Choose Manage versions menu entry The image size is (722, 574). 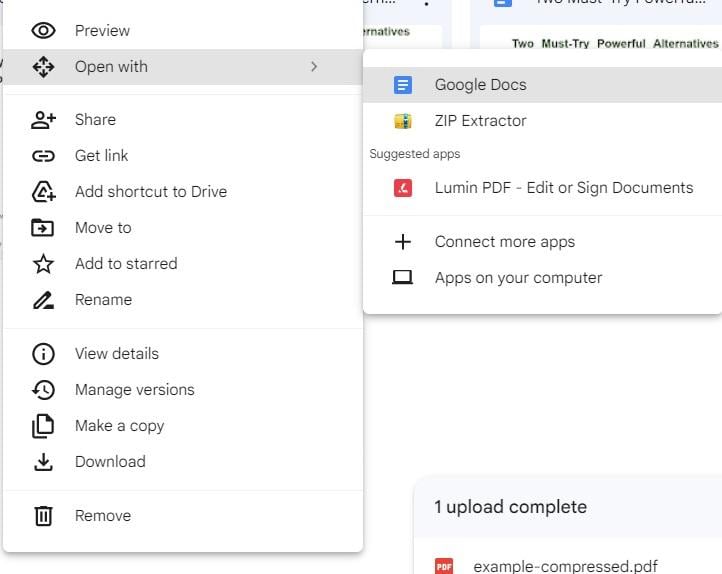tap(134, 390)
